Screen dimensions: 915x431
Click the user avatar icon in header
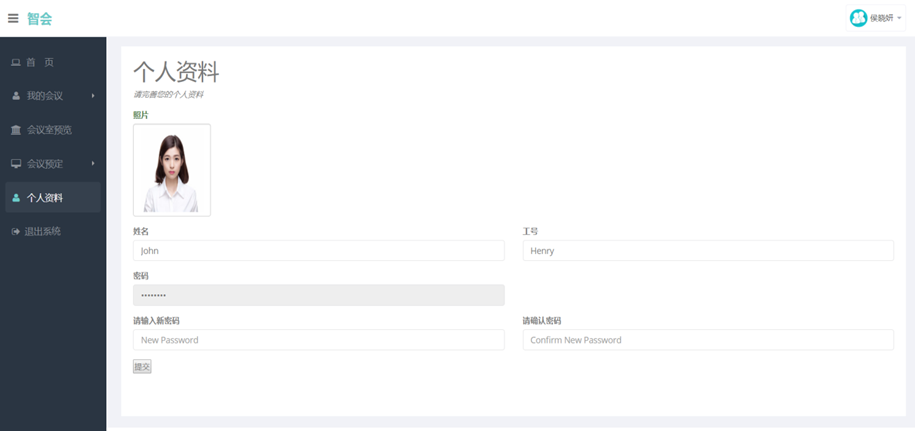coord(858,18)
